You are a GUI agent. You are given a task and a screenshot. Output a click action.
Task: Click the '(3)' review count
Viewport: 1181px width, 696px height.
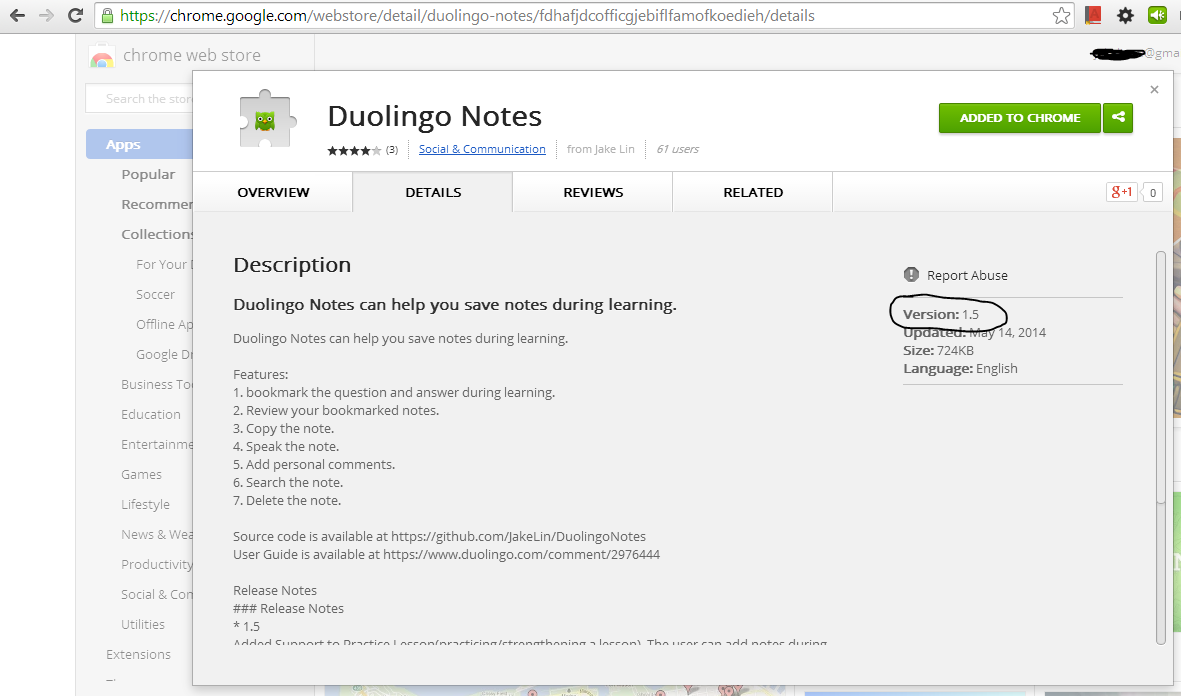[392, 150]
